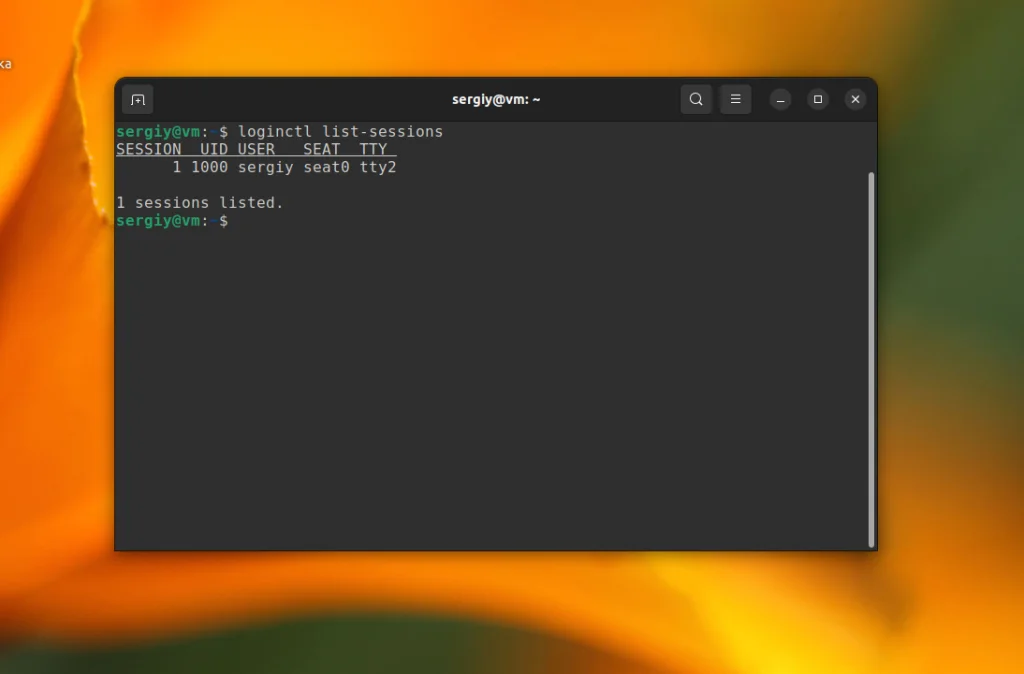This screenshot has width=1024, height=674.
Task: Click the 1 sessions listed message
Action: pos(199,202)
